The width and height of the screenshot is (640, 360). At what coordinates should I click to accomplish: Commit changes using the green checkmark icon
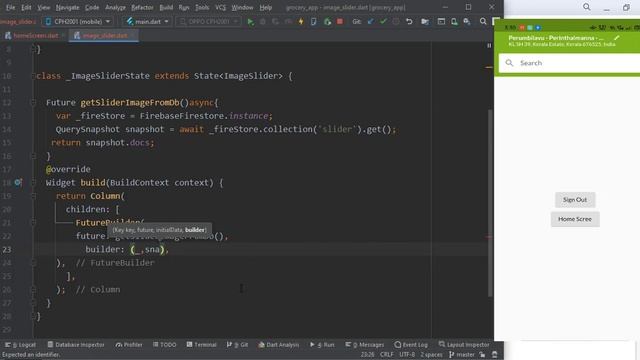pyautogui.click(x=383, y=22)
